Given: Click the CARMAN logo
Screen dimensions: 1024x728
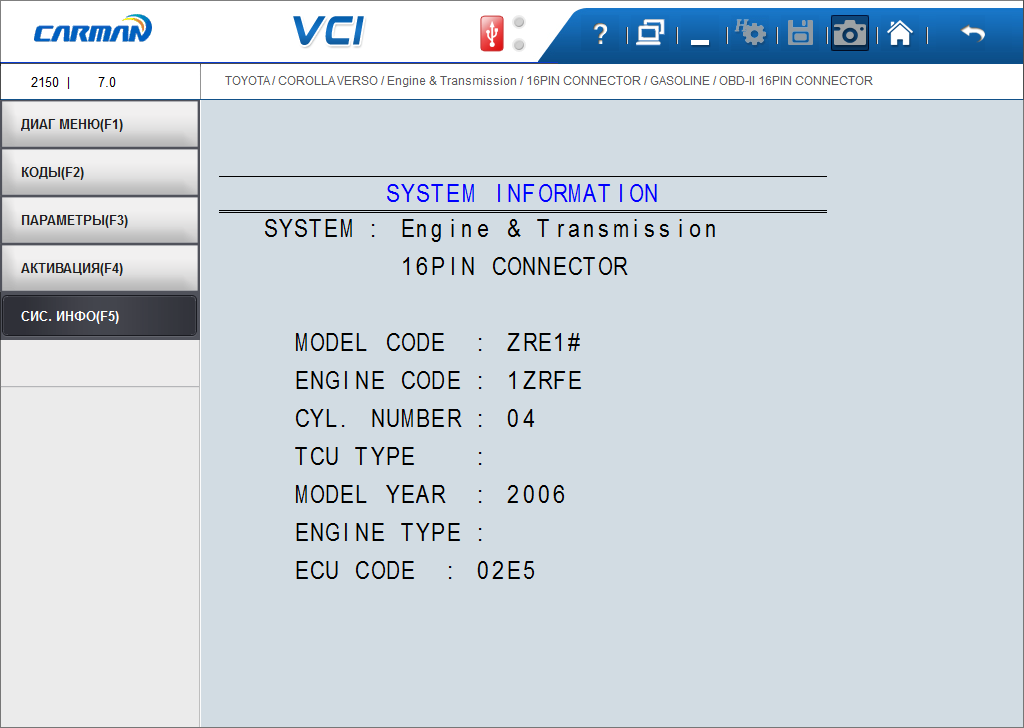Looking at the screenshot, I should pyautogui.click(x=93, y=29).
